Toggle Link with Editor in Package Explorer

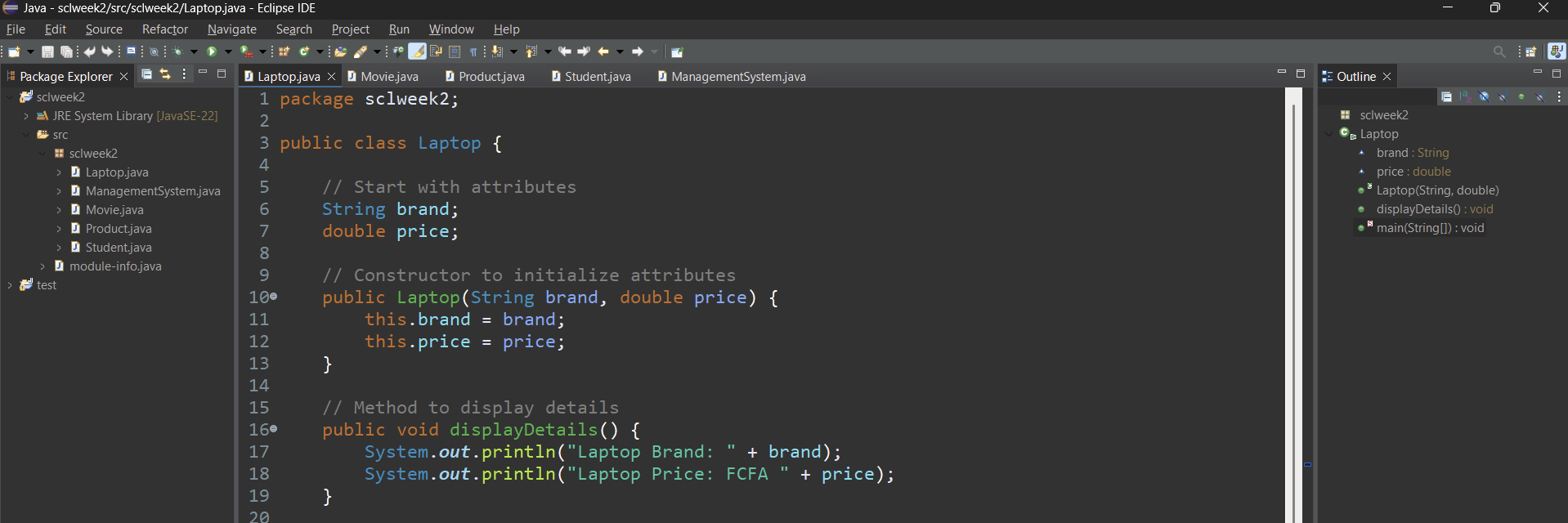tap(165, 74)
